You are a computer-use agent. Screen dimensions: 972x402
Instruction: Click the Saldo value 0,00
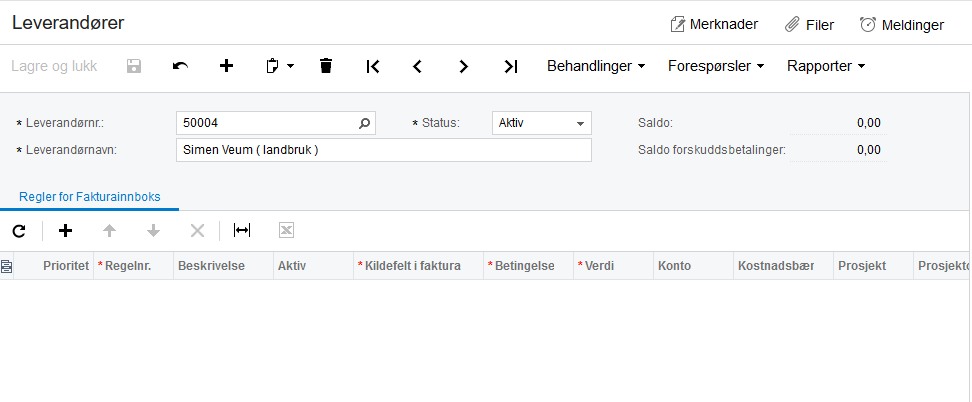[868, 123]
